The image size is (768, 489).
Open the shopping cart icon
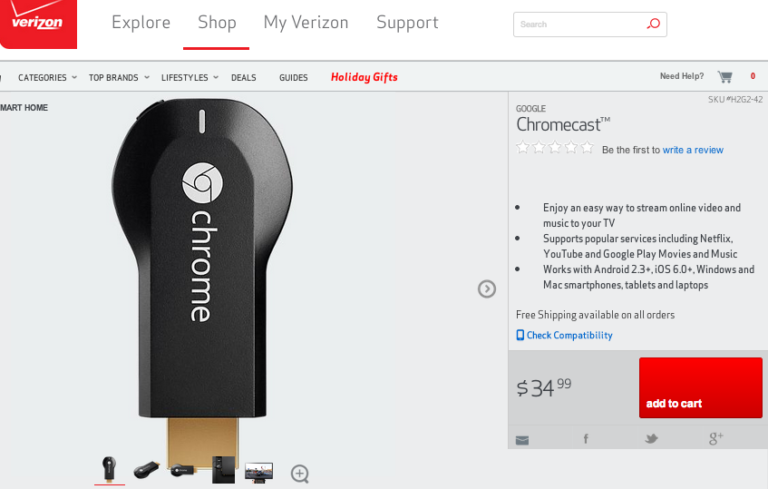click(x=724, y=77)
